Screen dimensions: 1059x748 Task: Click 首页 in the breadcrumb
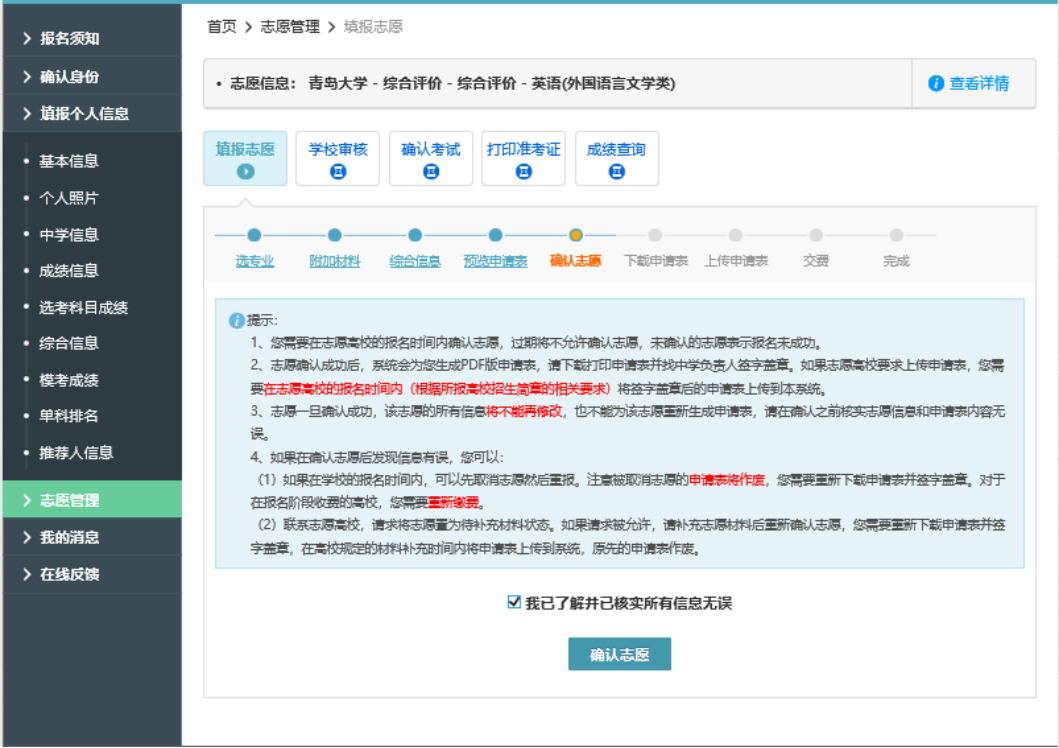tap(221, 27)
